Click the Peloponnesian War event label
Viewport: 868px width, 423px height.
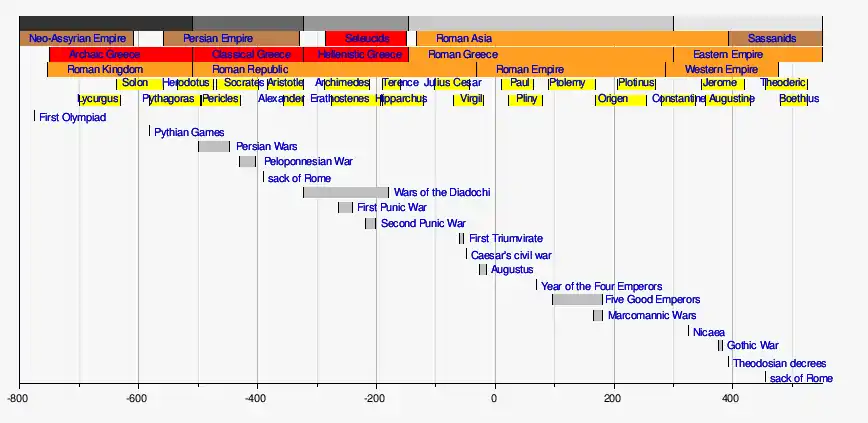(x=307, y=161)
